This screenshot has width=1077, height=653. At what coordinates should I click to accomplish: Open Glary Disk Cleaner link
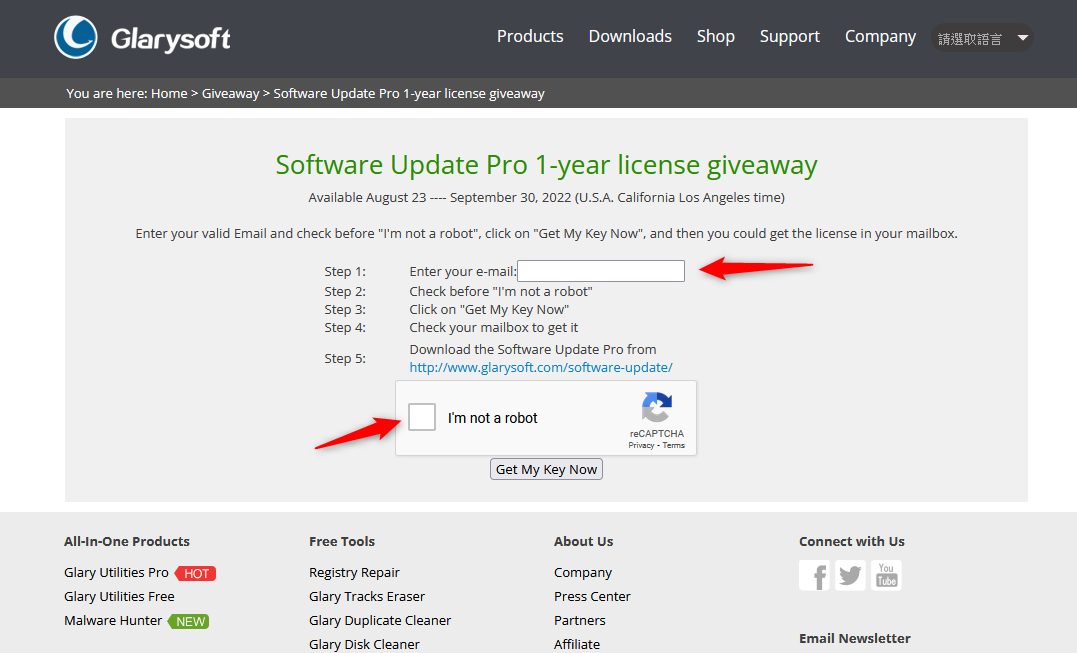pos(364,644)
